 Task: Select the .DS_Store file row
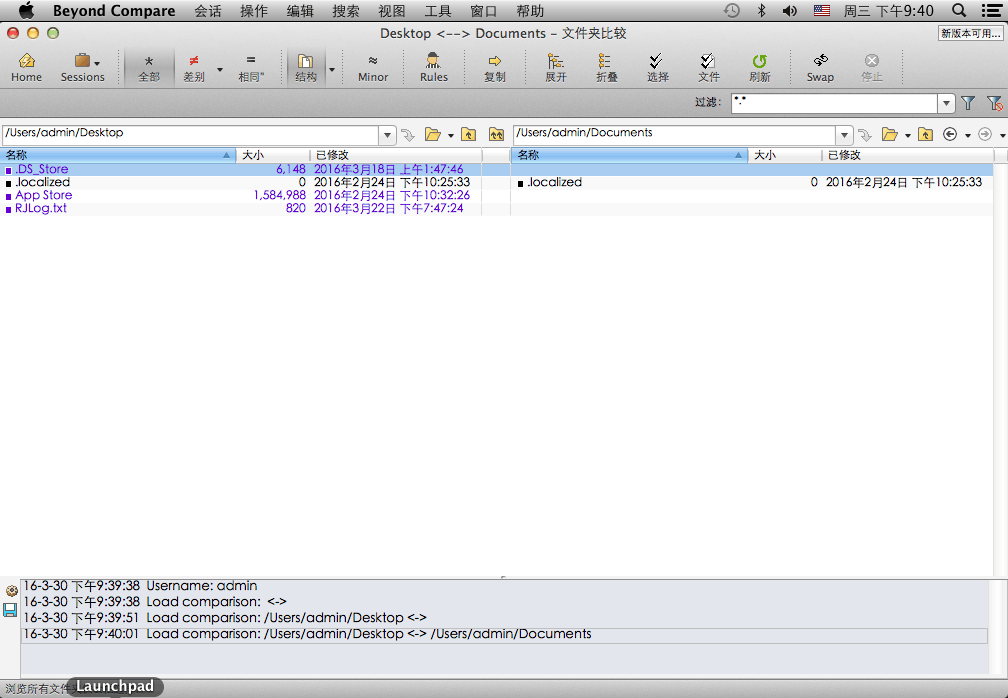(240, 169)
